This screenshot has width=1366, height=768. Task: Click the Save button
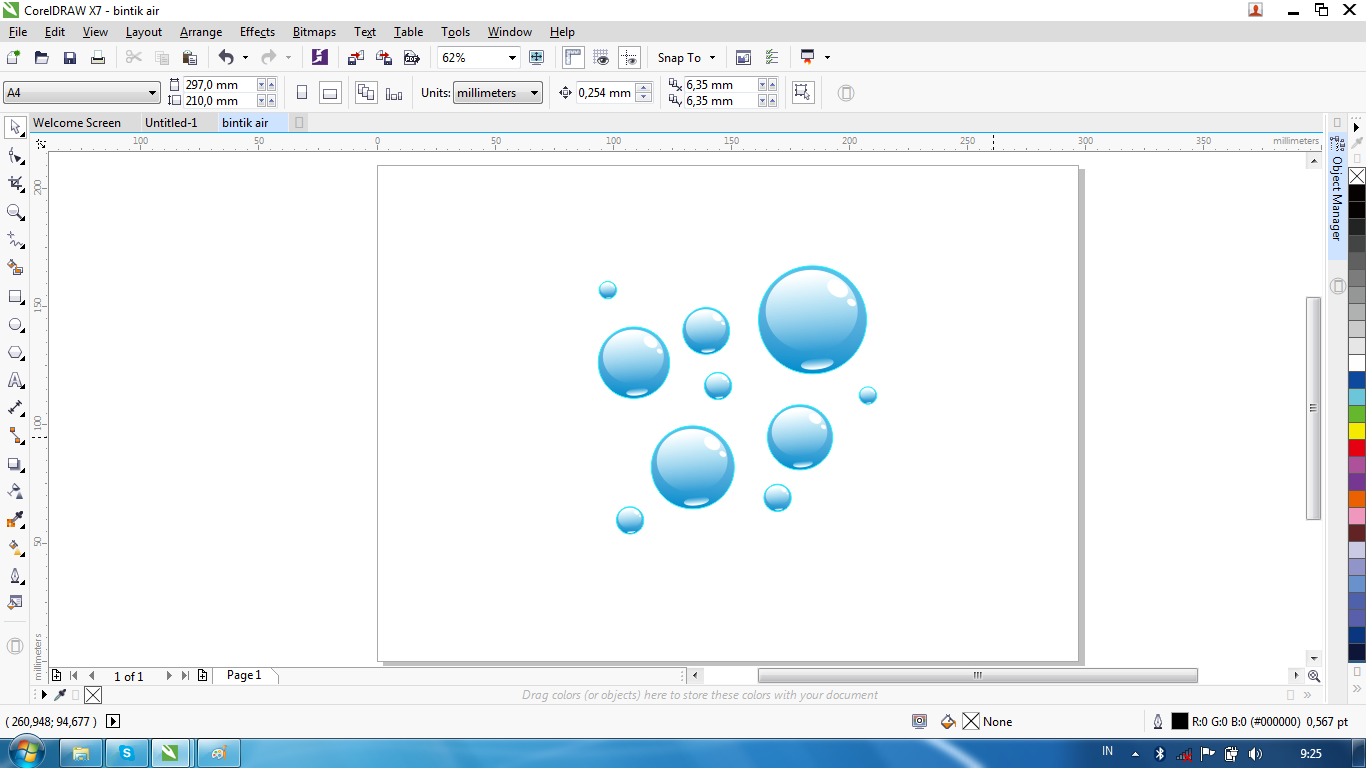[x=69, y=57]
